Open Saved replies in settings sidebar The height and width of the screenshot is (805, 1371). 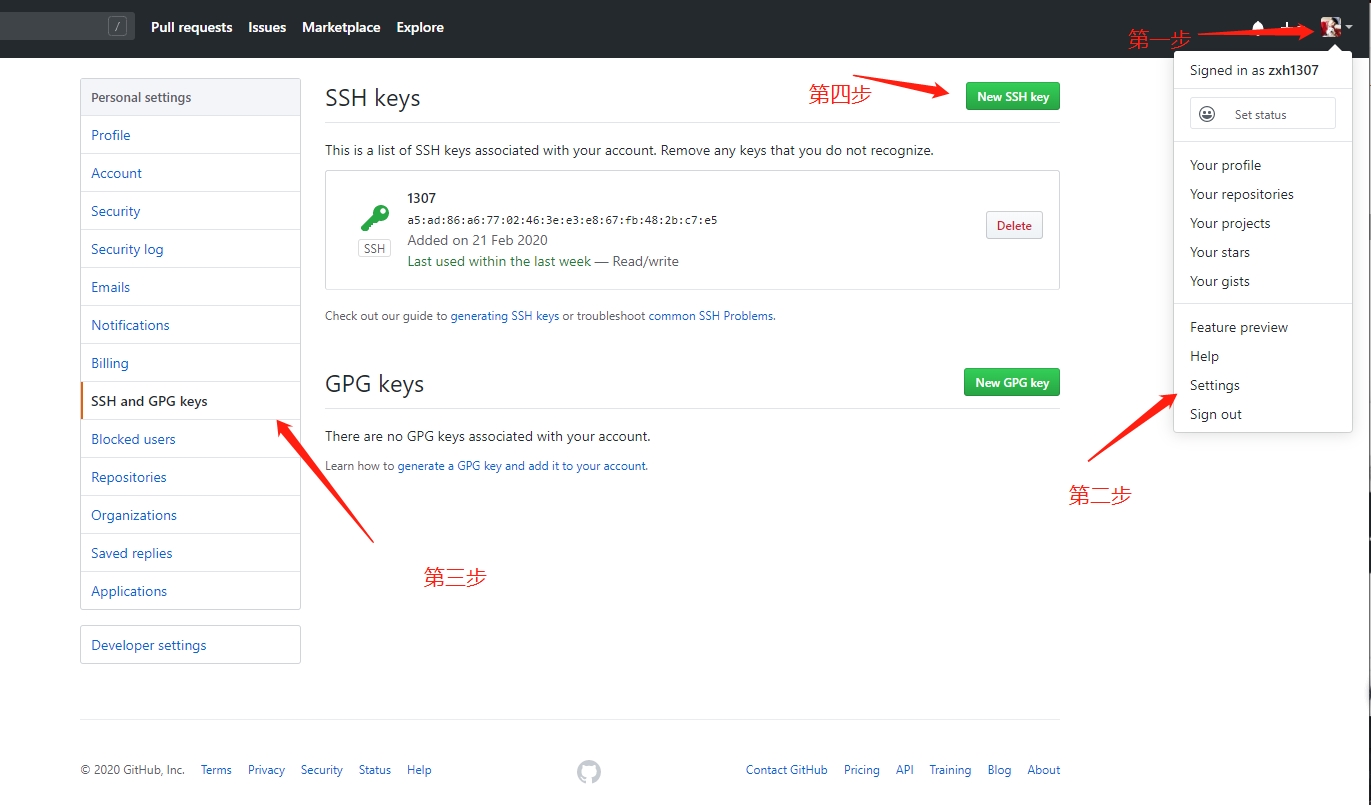click(x=190, y=553)
